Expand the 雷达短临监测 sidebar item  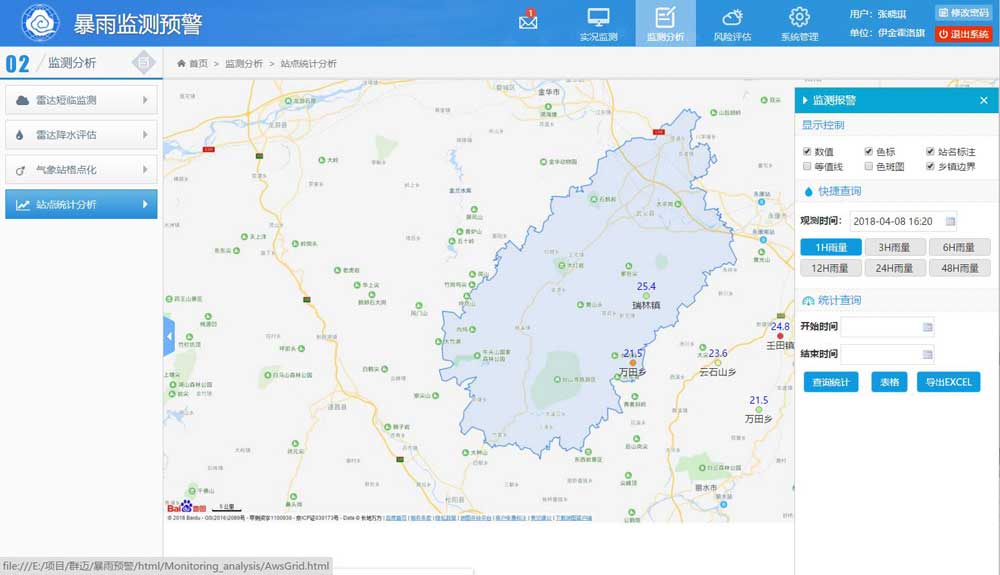pyautogui.click(x=81, y=100)
